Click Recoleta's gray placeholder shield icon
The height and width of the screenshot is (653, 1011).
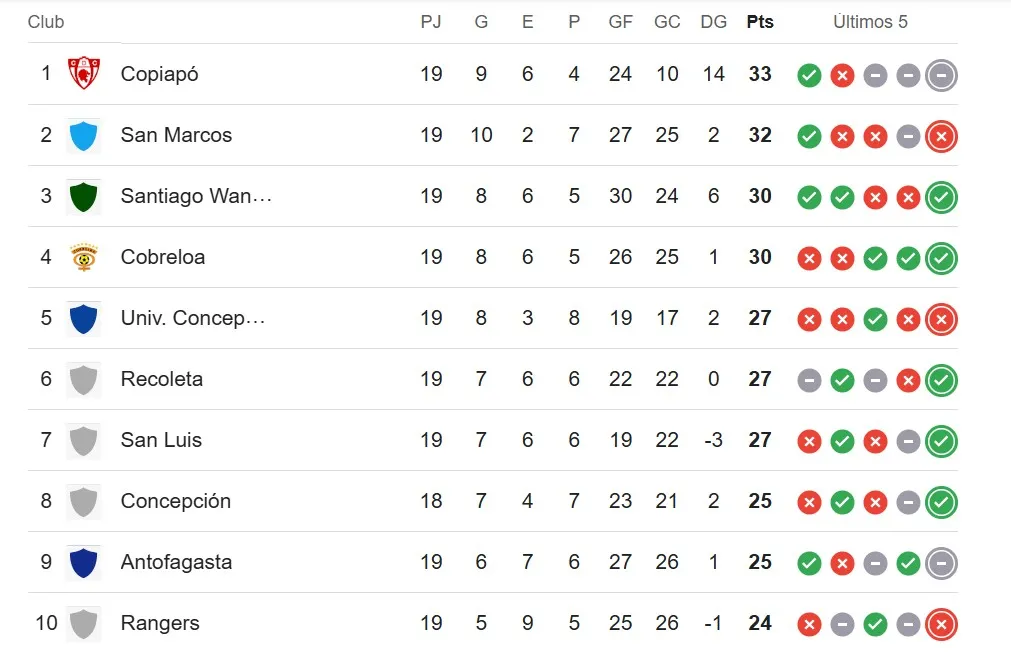tap(84, 379)
